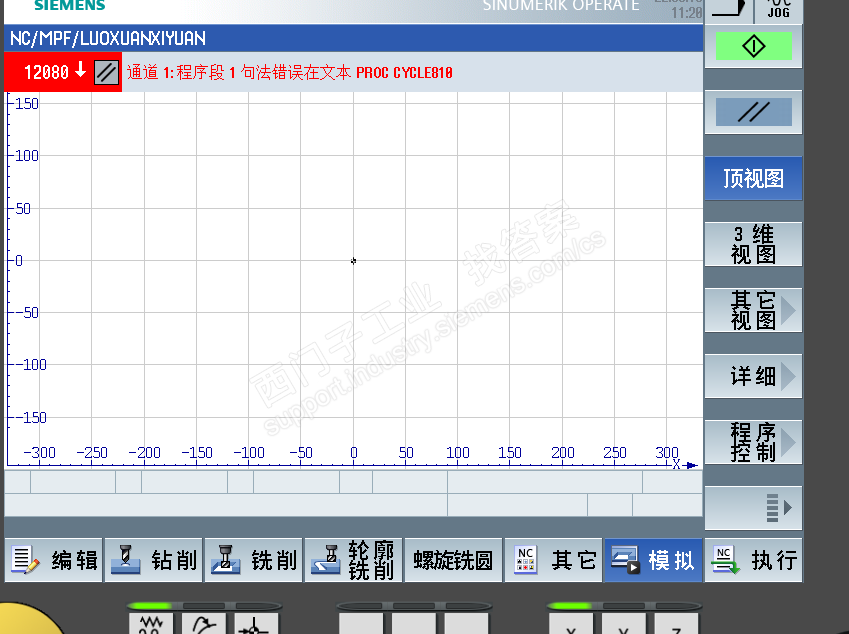Click the alarm cancel reset icon beside 12080
Screen dimensions: 849x634
pyautogui.click(x=106, y=72)
